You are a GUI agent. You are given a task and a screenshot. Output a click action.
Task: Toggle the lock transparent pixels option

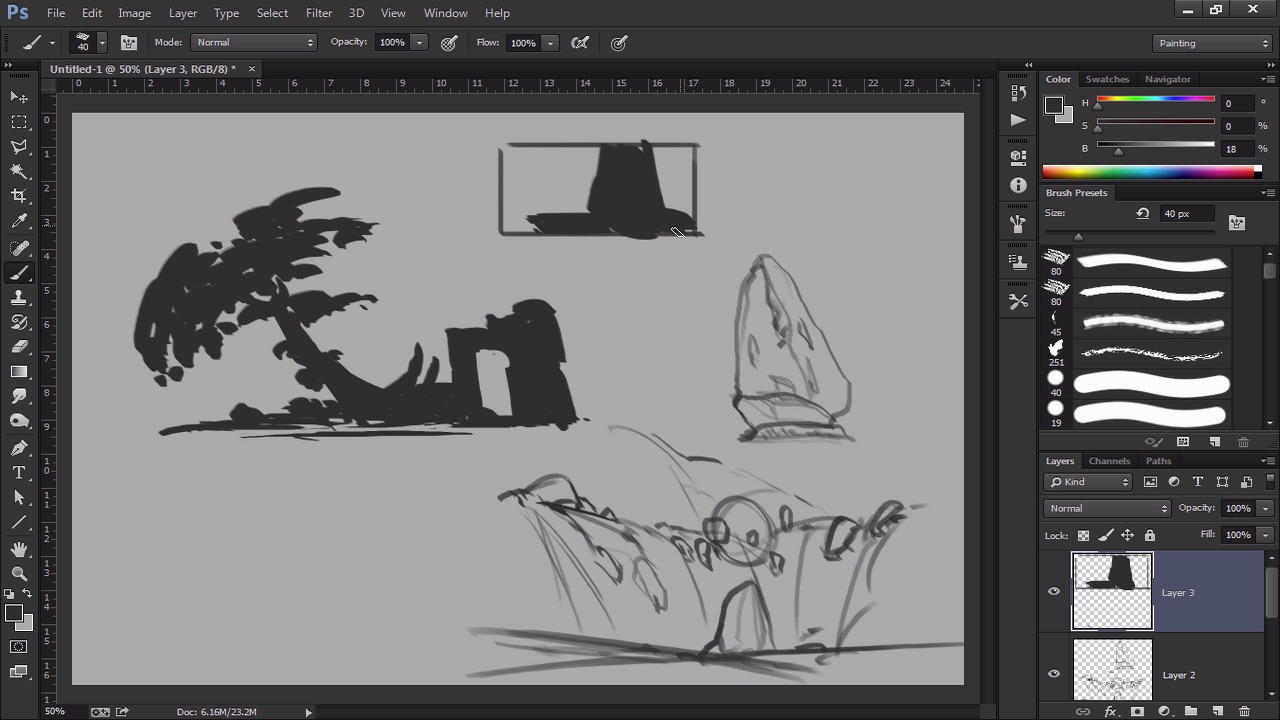[1083, 536]
